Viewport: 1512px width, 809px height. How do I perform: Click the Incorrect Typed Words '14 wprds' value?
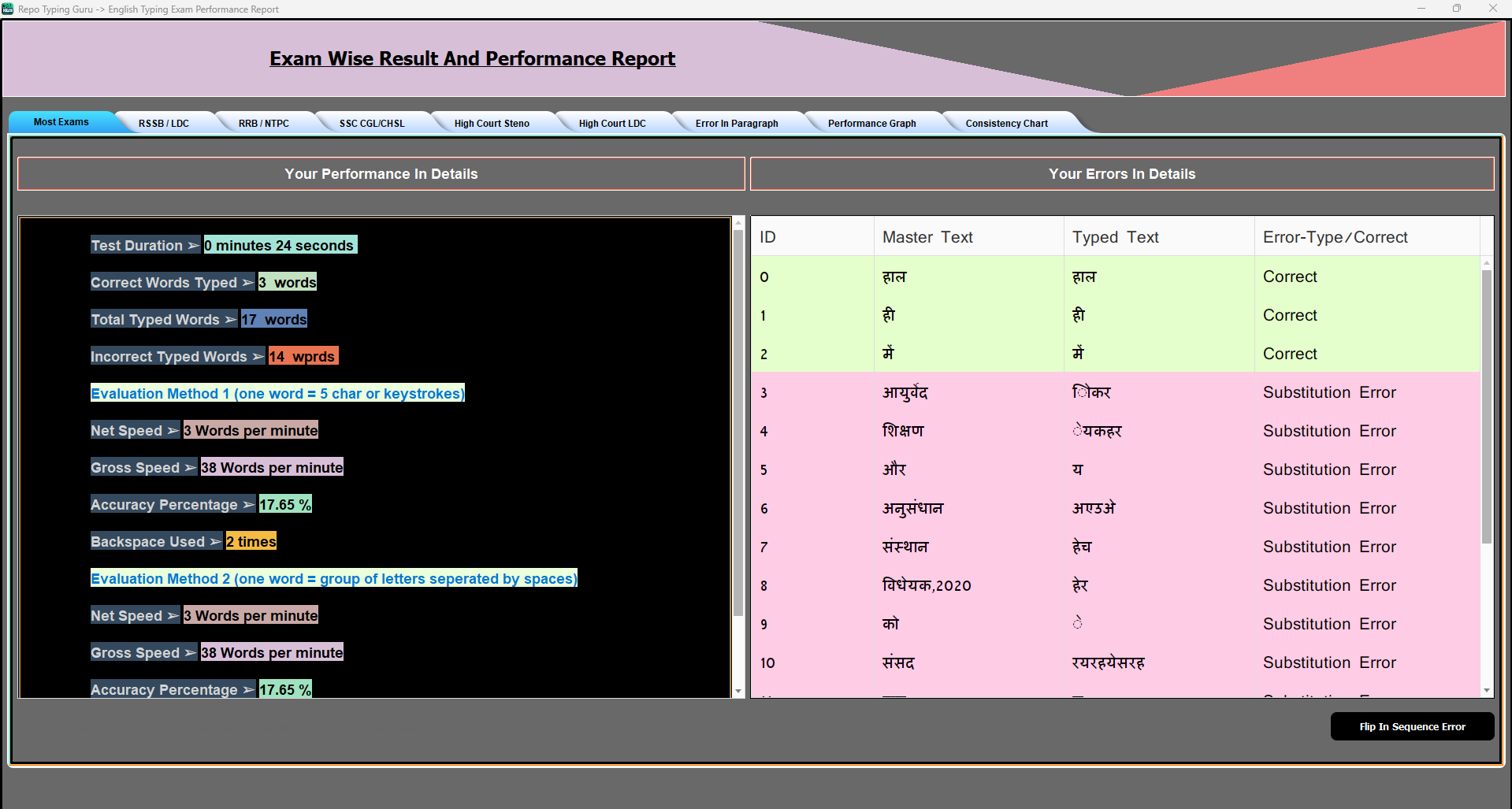(x=303, y=356)
